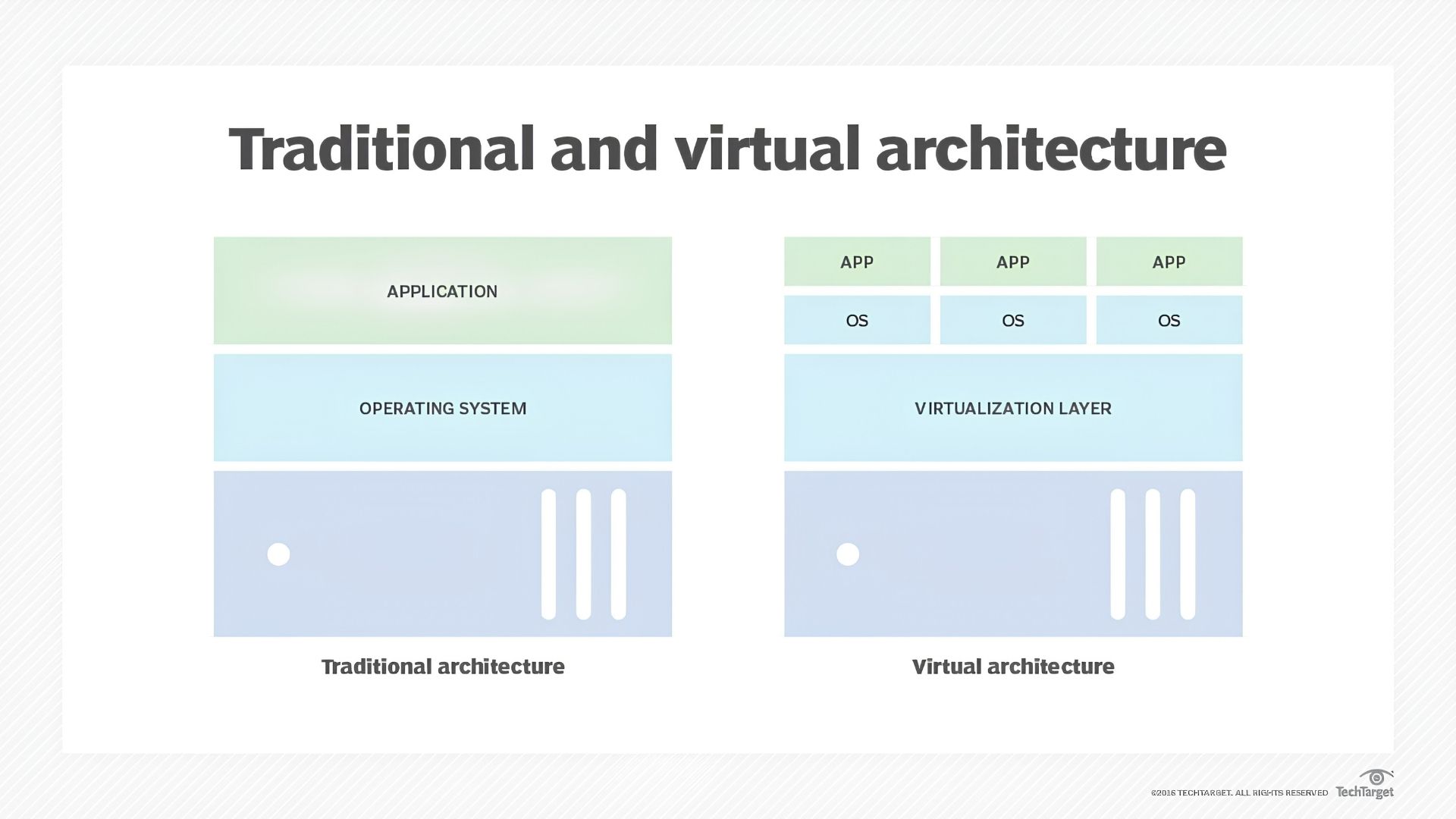Click the APPLICATION block in traditional architecture
The image size is (1456, 819).
(x=443, y=290)
